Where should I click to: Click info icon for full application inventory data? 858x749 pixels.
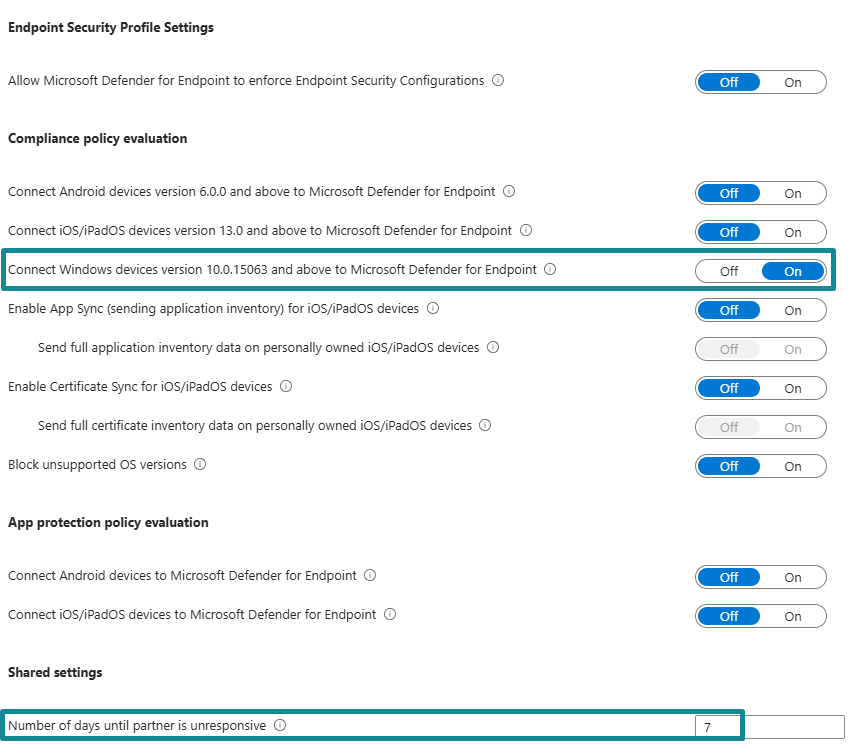click(x=493, y=347)
